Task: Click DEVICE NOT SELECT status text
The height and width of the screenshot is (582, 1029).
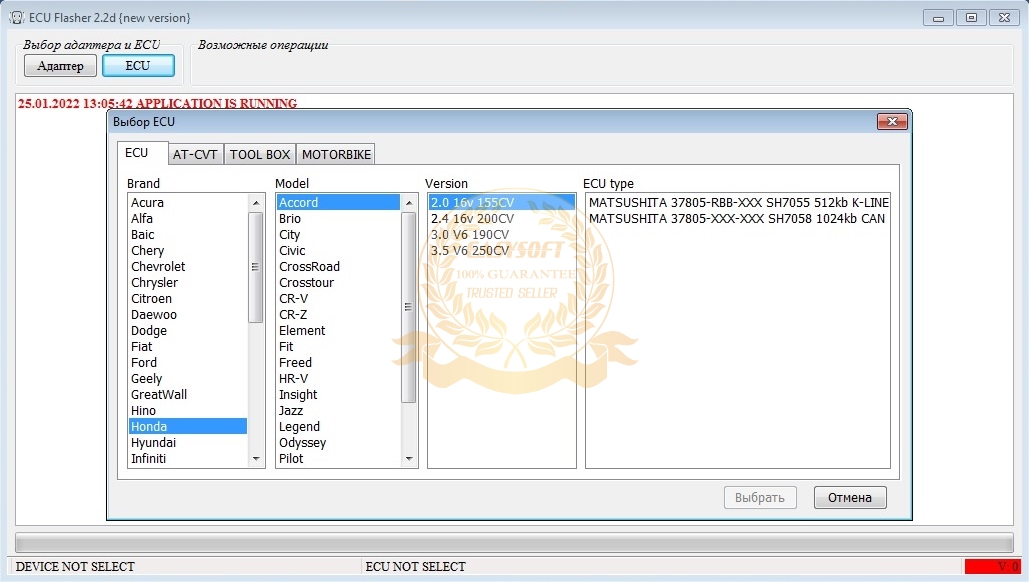Action: pos(75,566)
